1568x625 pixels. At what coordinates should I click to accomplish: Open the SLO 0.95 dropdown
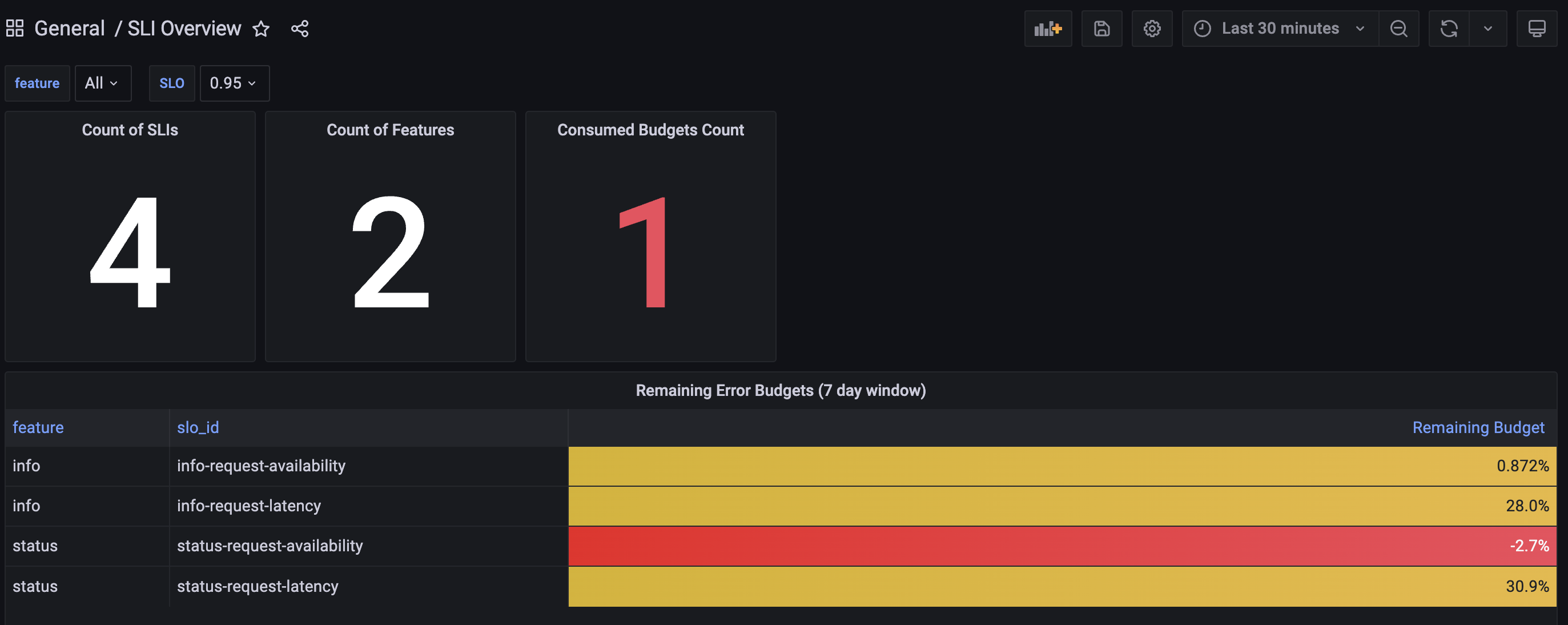coord(234,83)
